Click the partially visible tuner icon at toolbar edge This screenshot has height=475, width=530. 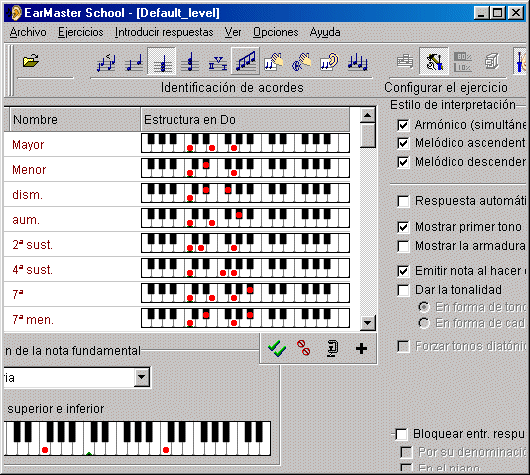point(521,61)
